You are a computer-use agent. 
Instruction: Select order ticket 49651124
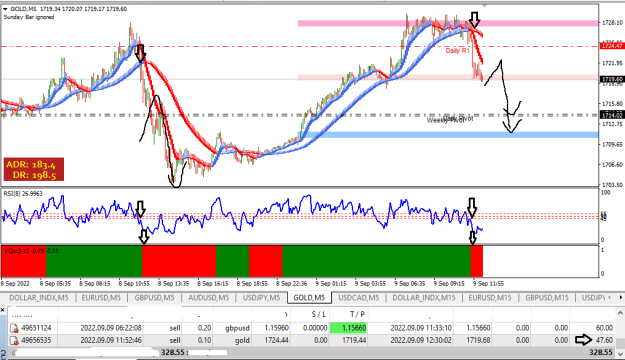pyautogui.click(x=36, y=328)
